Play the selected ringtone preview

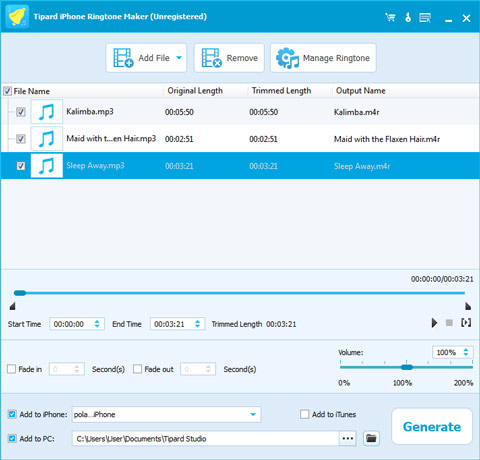(x=434, y=323)
